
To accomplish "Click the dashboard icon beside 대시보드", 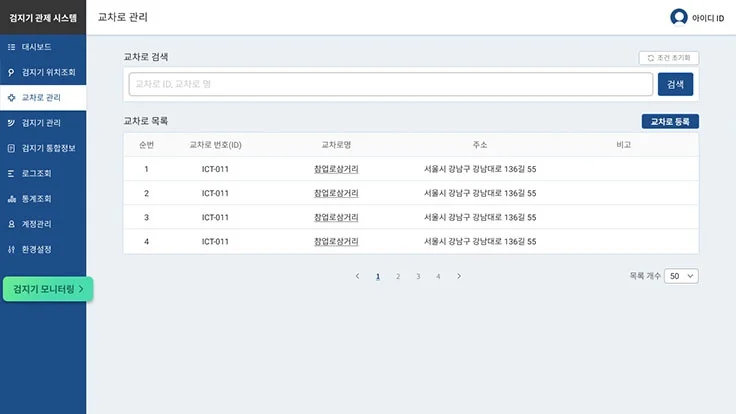I will pos(11,47).
